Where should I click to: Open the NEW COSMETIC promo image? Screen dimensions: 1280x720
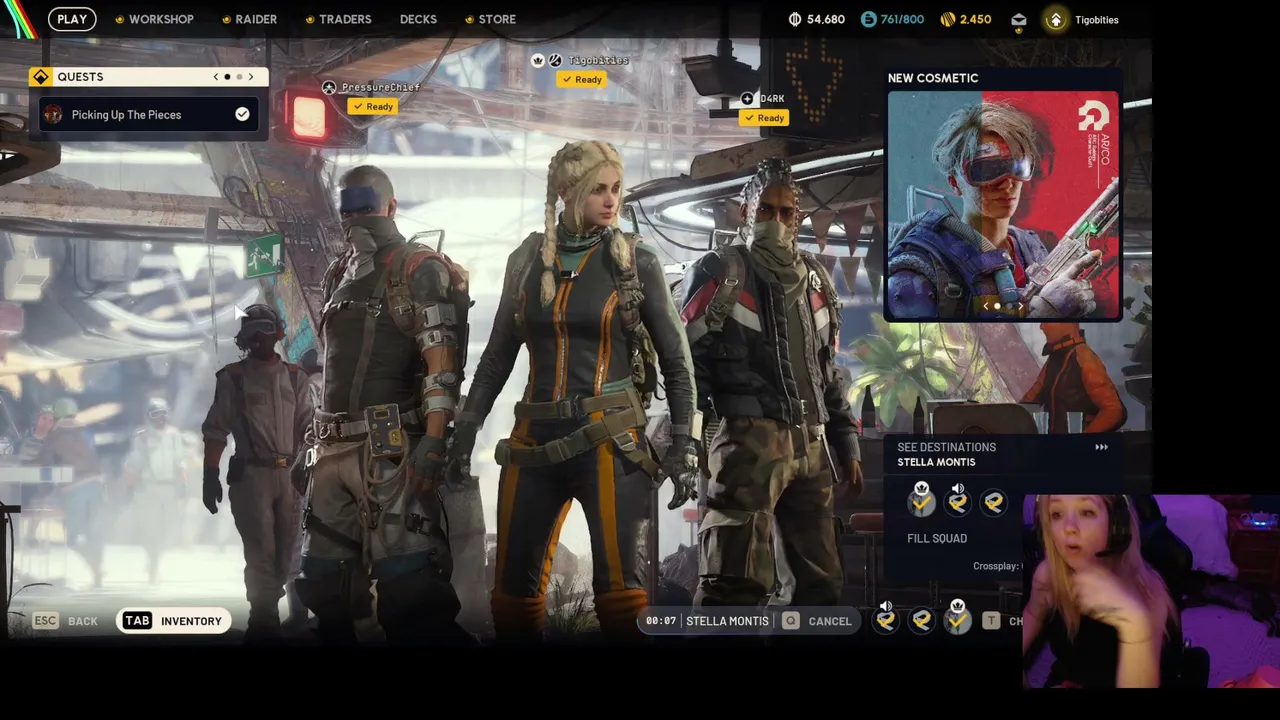(x=1003, y=206)
